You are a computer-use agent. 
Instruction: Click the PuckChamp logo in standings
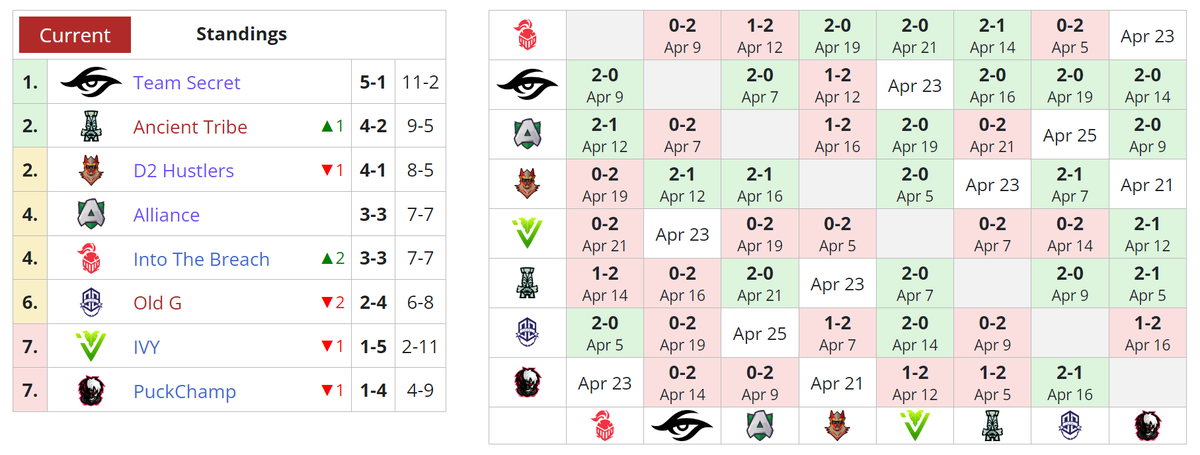(91, 390)
